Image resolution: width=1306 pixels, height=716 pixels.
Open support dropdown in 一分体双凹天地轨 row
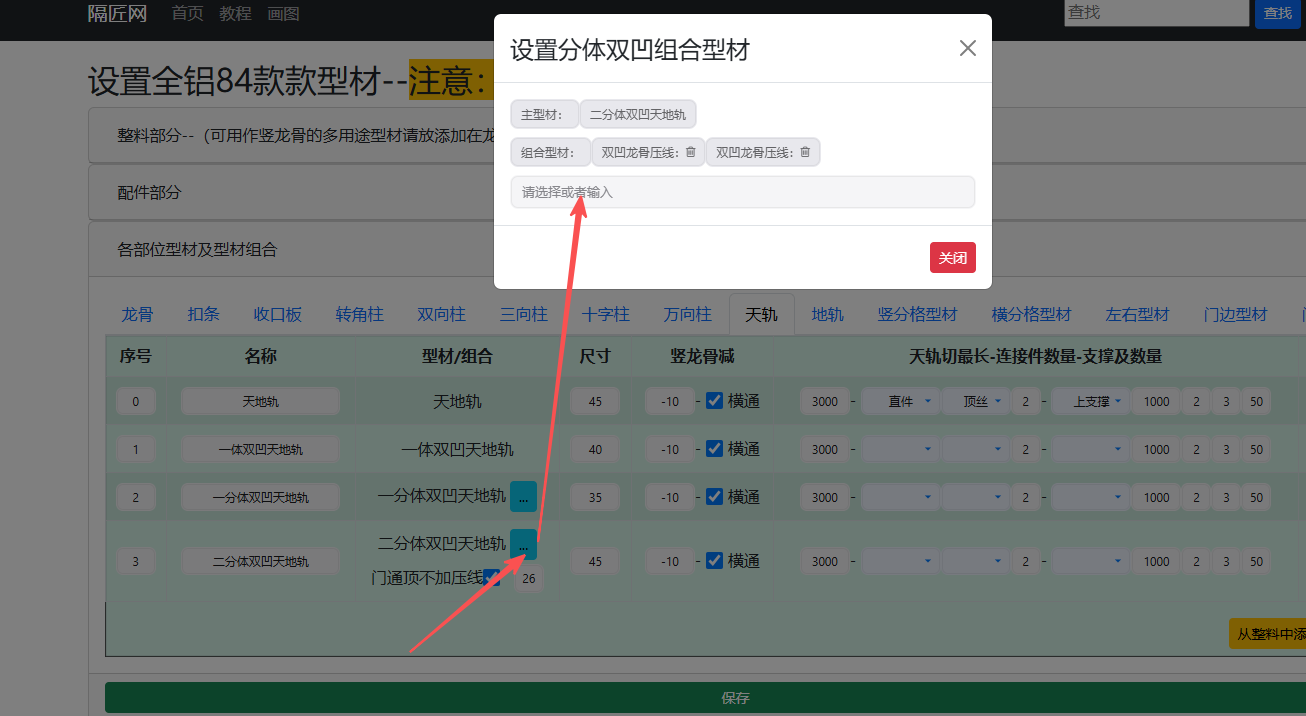tap(1089, 498)
